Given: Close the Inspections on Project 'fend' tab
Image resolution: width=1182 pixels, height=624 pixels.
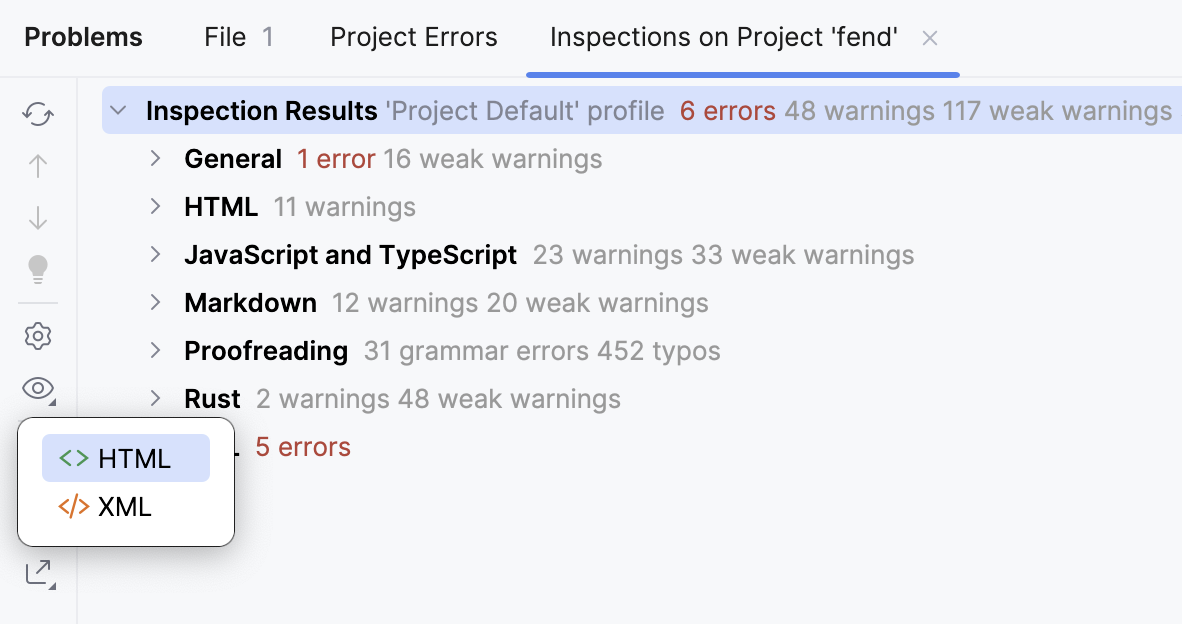Looking at the screenshot, I should tap(929, 37).
